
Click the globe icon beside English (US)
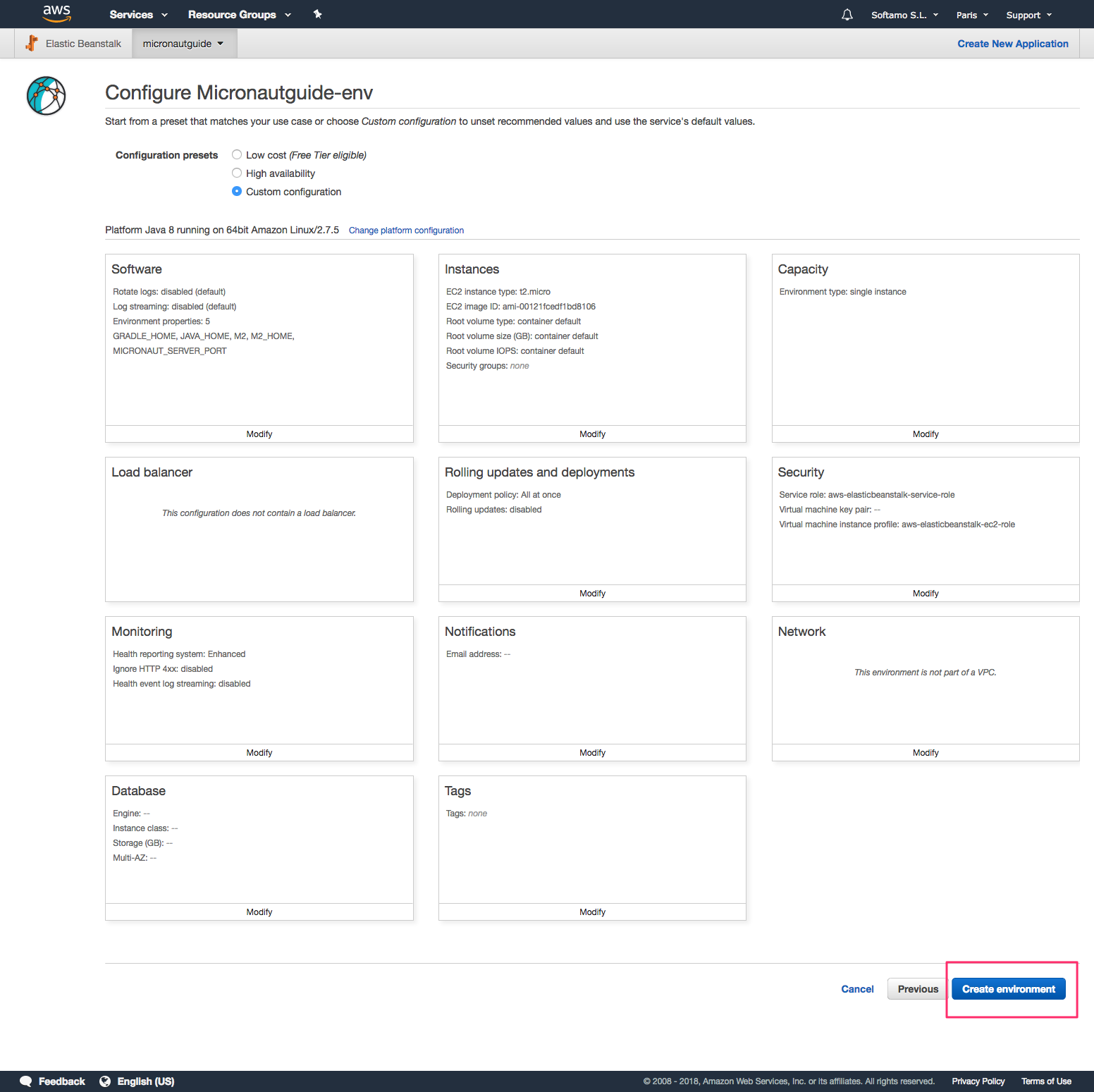(x=105, y=1081)
